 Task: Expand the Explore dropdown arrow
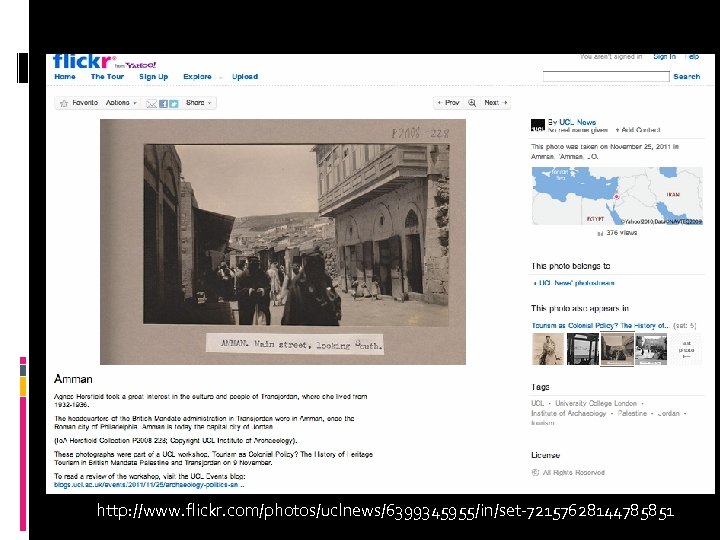[220, 77]
